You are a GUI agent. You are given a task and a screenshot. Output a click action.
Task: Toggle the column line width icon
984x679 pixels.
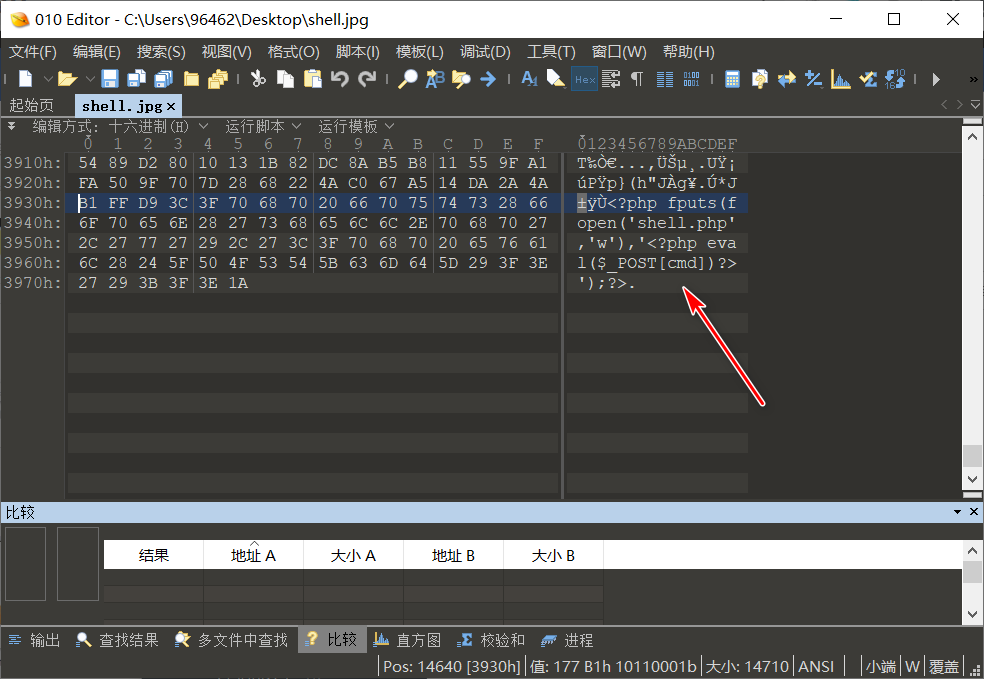665,78
